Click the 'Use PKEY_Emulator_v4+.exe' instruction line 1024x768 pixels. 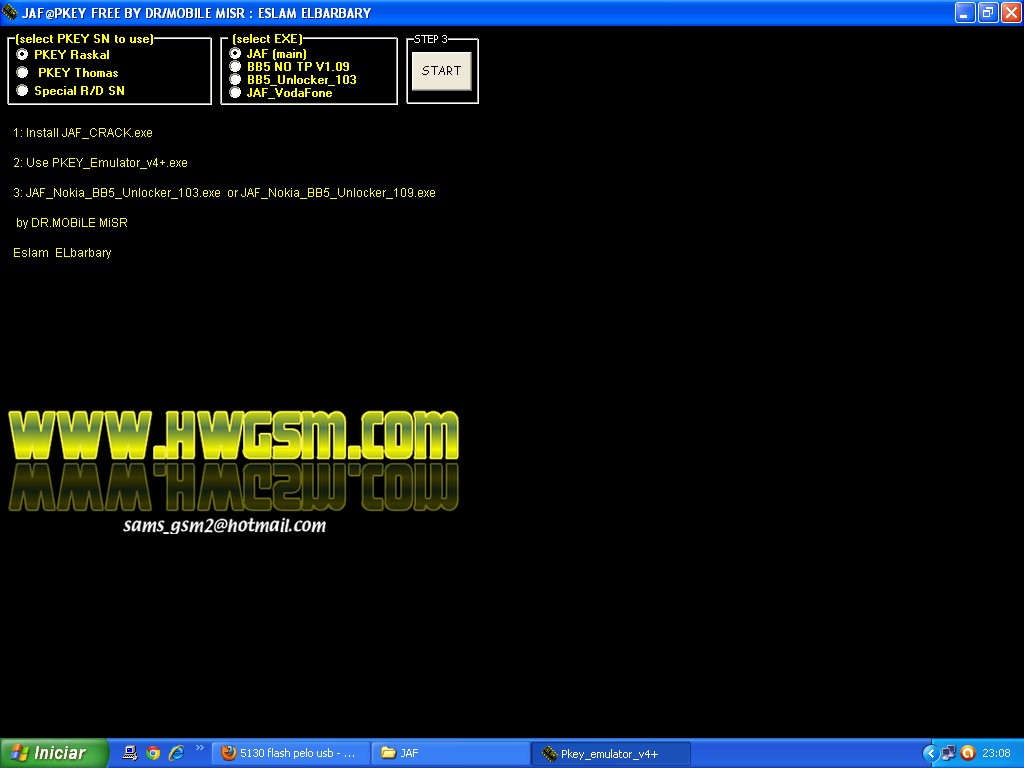point(101,163)
